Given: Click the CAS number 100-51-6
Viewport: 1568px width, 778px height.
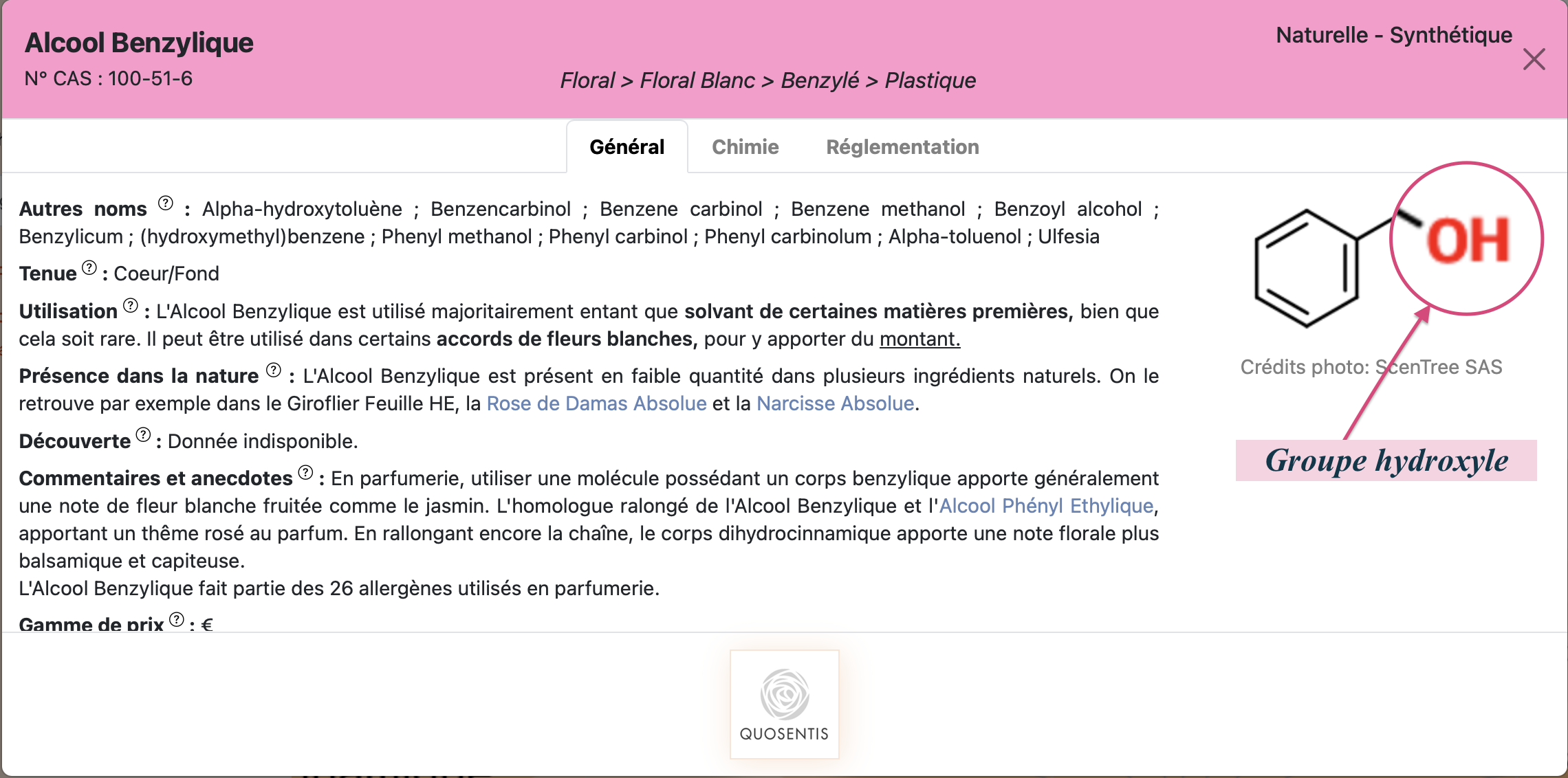Looking at the screenshot, I should pos(150,78).
